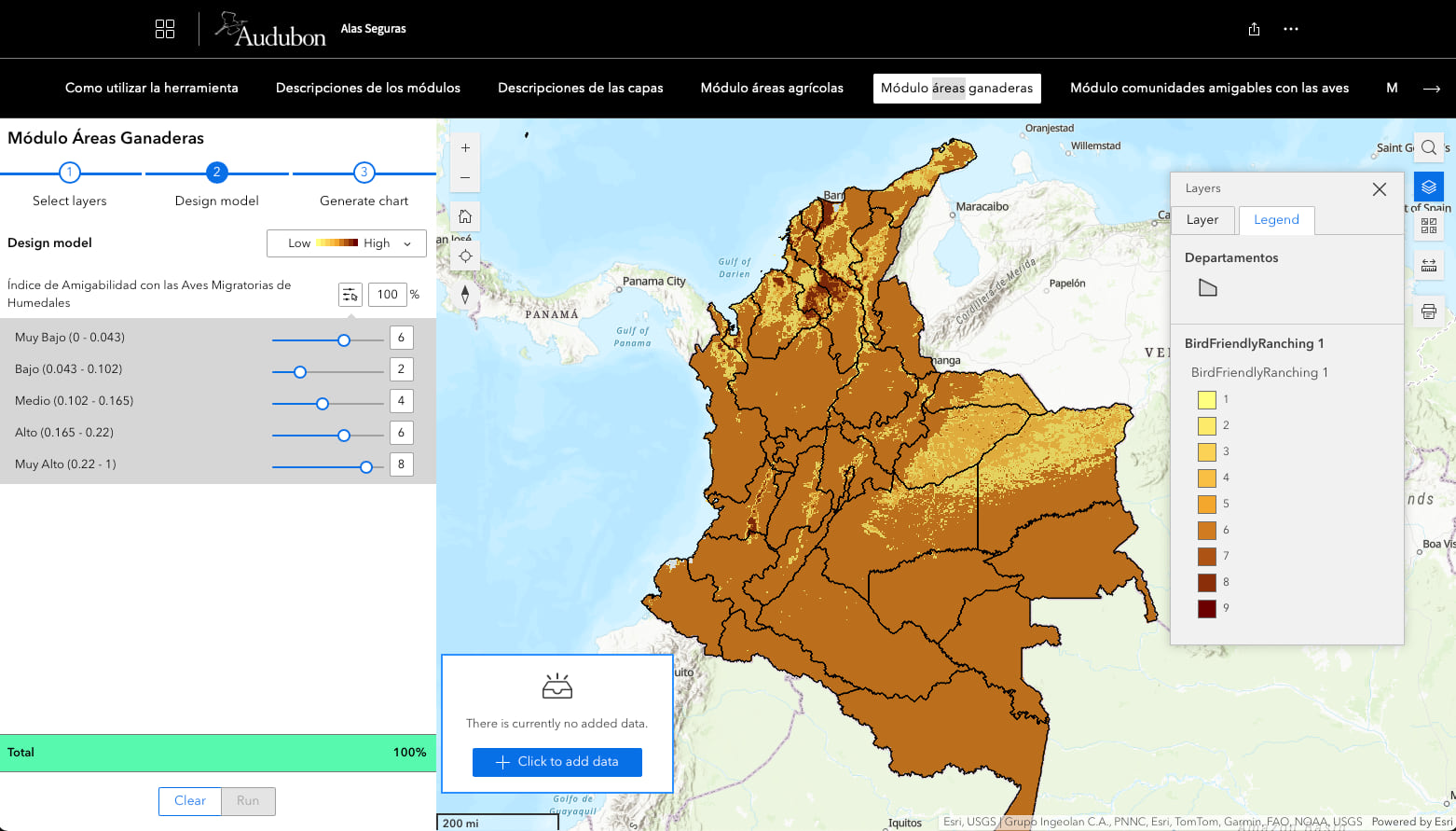
Task: Click the Módulo áreas agrícolas menu item
Action: (x=772, y=88)
